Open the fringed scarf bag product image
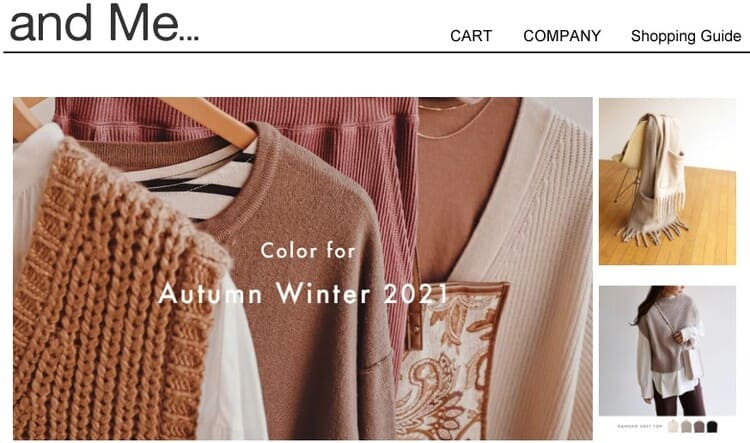This screenshot has height=443, width=750. coord(667,181)
